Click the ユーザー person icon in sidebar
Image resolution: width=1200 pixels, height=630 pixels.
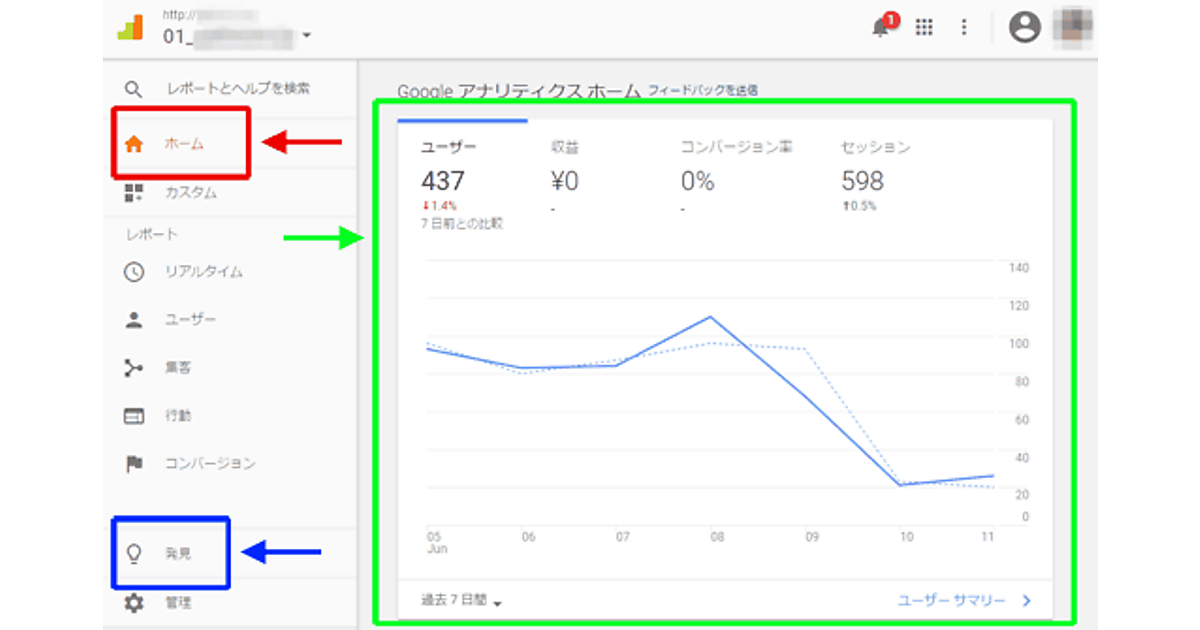(x=134, y=320)
